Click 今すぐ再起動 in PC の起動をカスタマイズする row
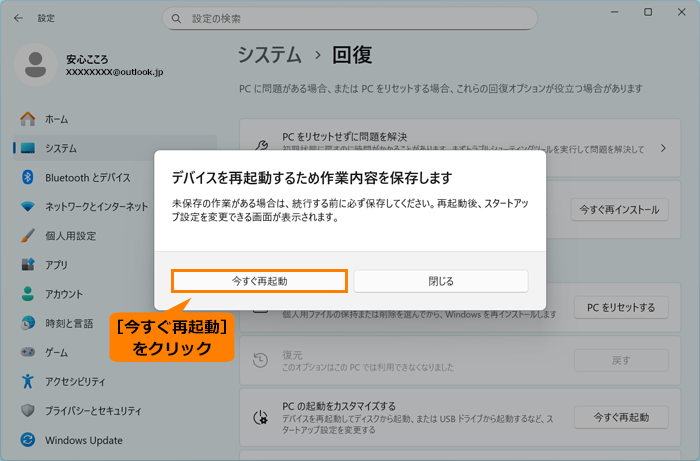 click(x=621, y=417)
